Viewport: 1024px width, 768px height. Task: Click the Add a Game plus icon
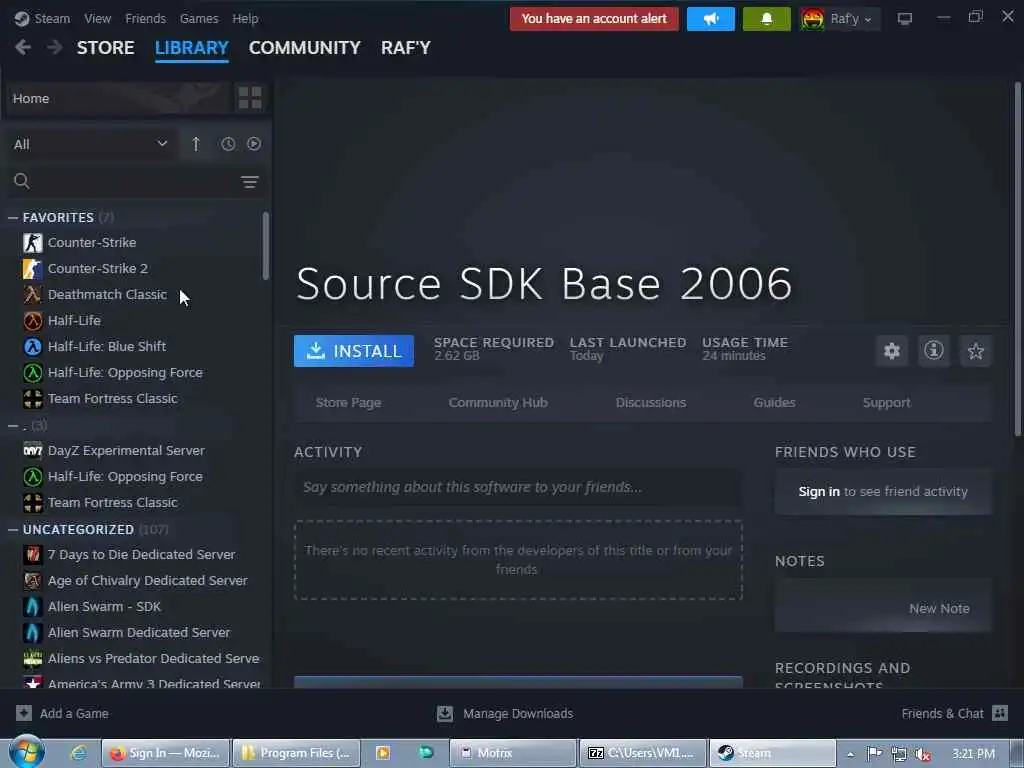24,713
